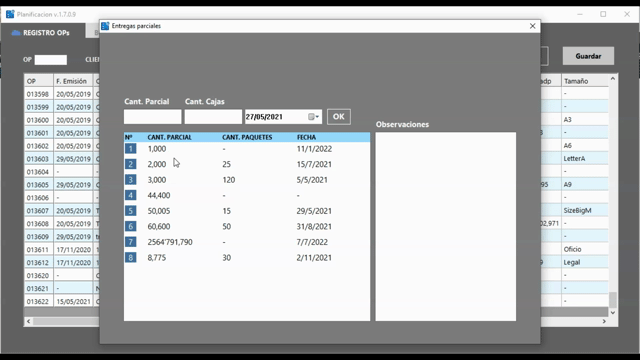Click Tamaño value SizeBigM

point(578,211)
